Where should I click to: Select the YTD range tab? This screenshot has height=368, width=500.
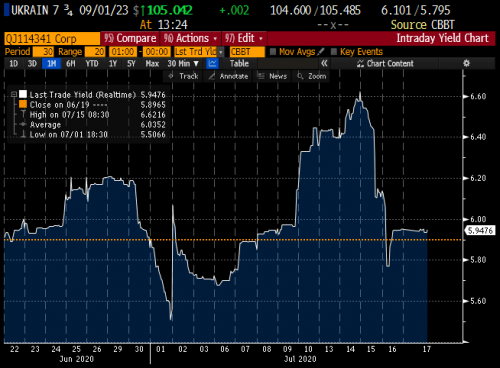(x=92, y=63)
